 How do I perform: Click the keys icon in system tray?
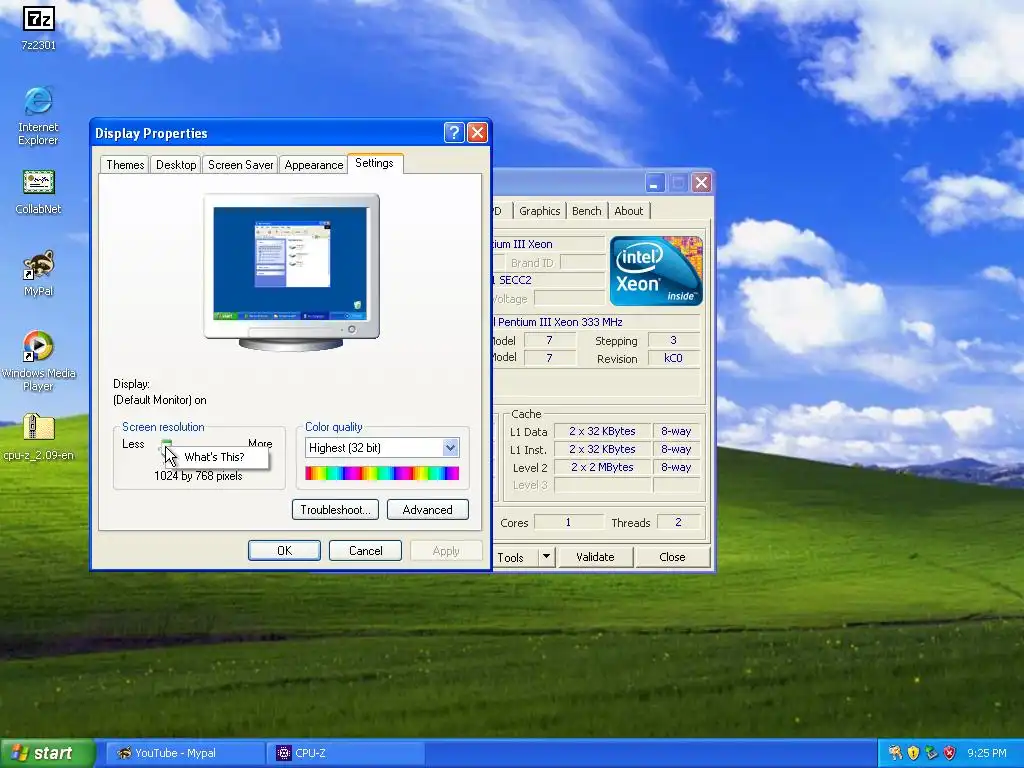click(x=895, y=753)
